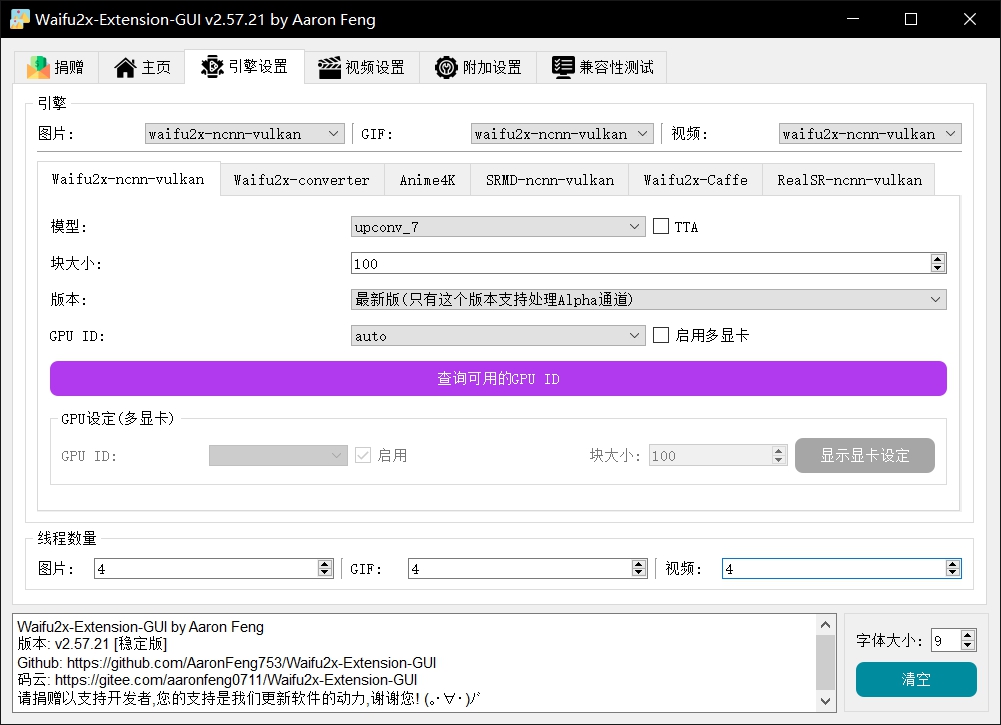This screenshot has width=1001, height=725.
Task: Decrease the GIF thread count
Action: (638, 573)
